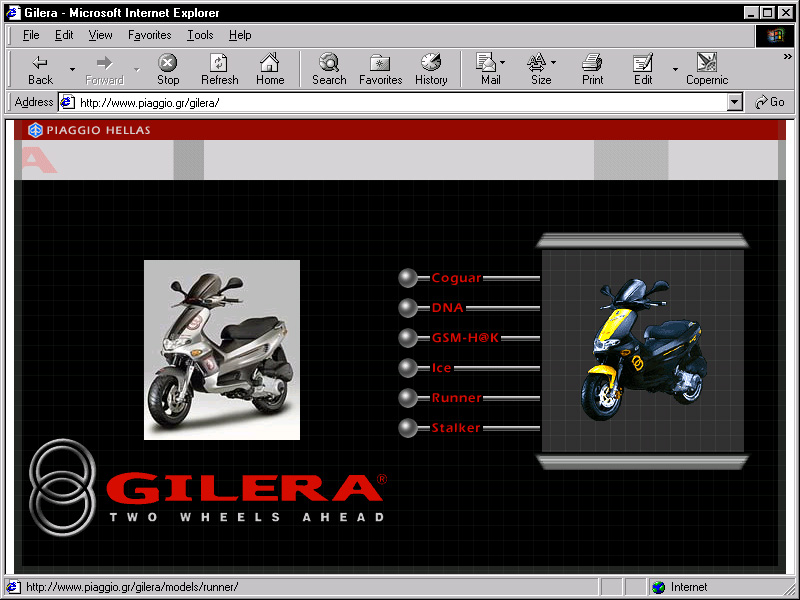Click the grey ball beside DNA

pyautogui.click(x=408, y=308)
